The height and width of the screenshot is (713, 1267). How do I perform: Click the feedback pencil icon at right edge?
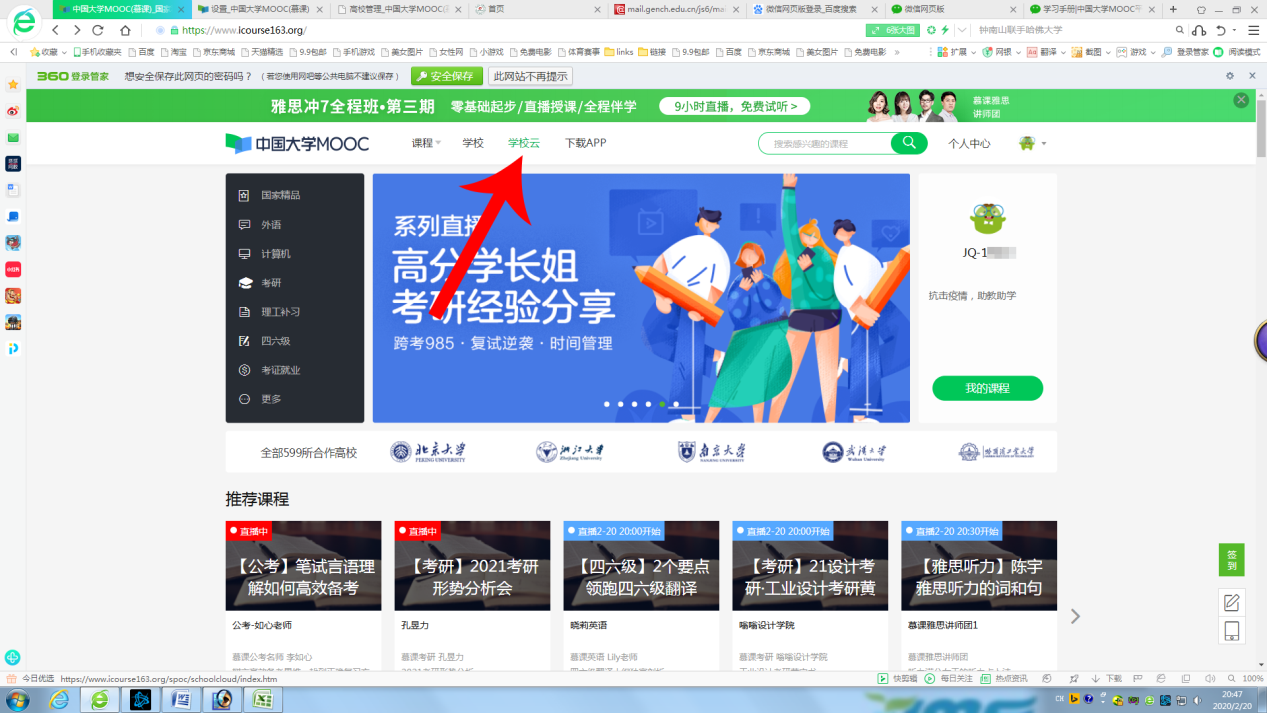[x=1231, y=602]
